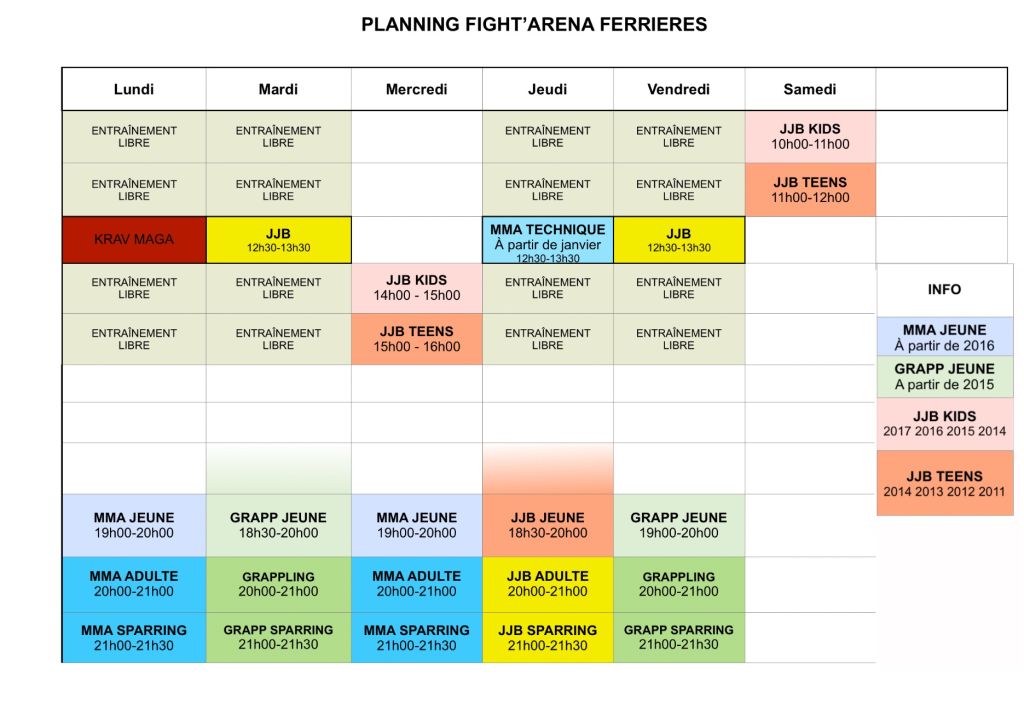Click the Samedi column header
The width and height of the screenshot is (1024, 704).
tap(810, 89)
